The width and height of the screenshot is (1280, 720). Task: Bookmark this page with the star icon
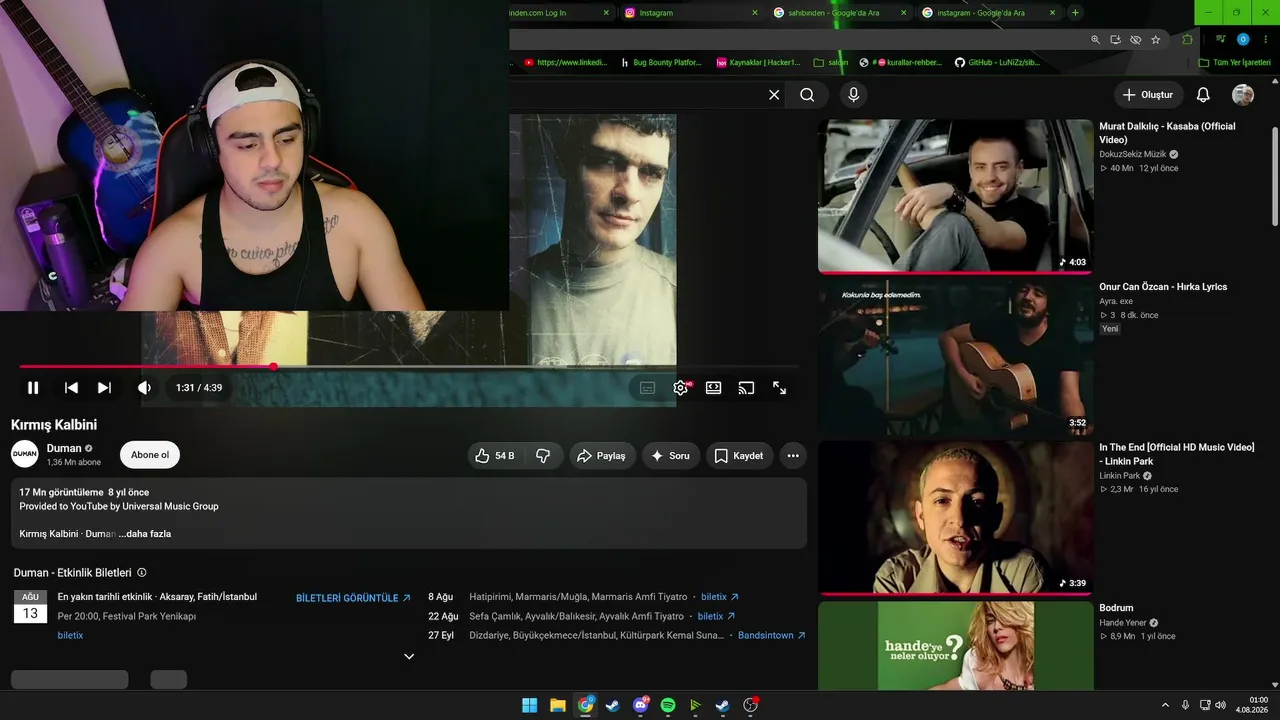tap(1156, 40)
